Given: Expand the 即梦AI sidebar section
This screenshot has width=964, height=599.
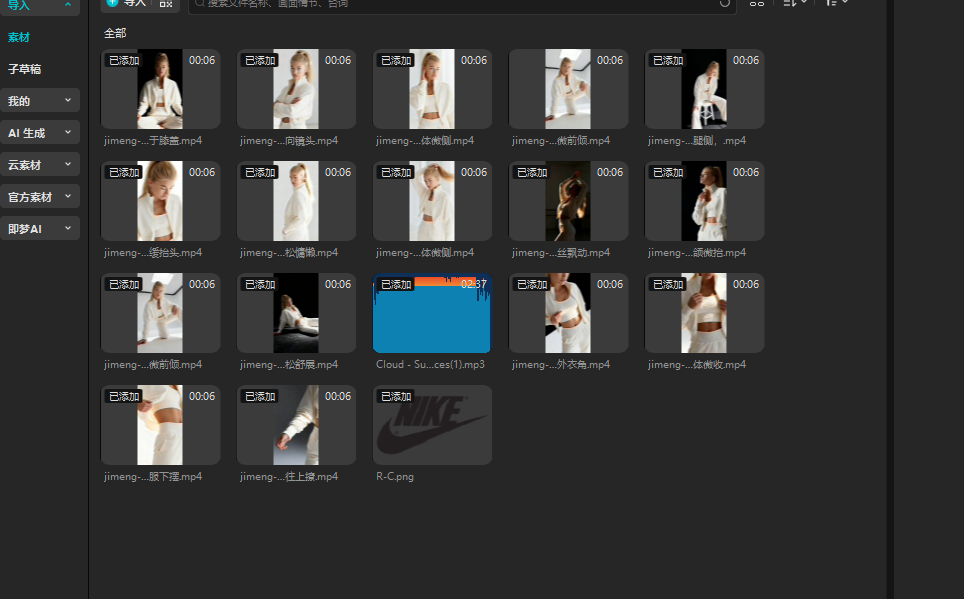Looking at the screenshot, I should tap(41, 229).
